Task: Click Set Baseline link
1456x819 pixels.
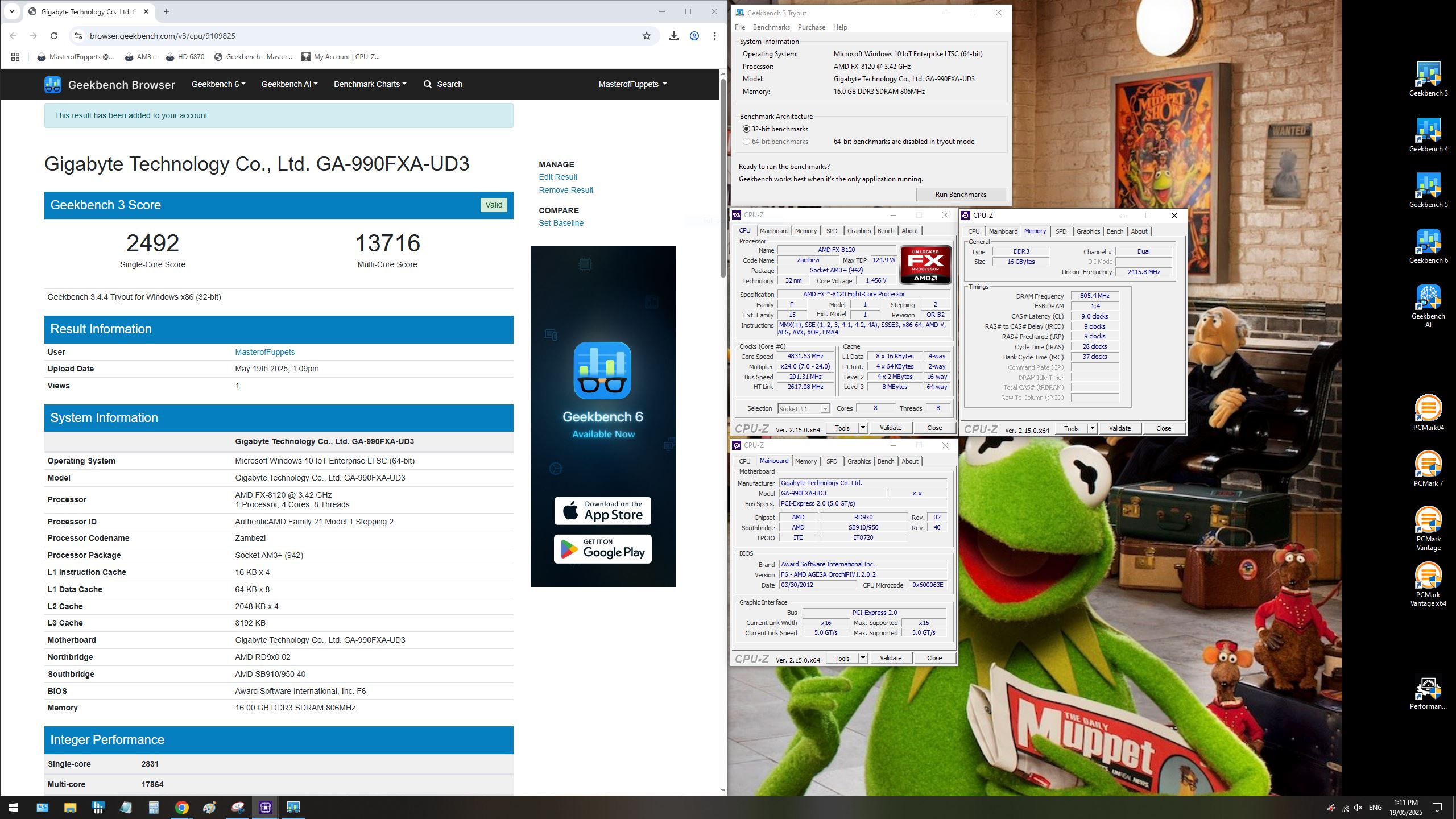Action: pos(561,223)
